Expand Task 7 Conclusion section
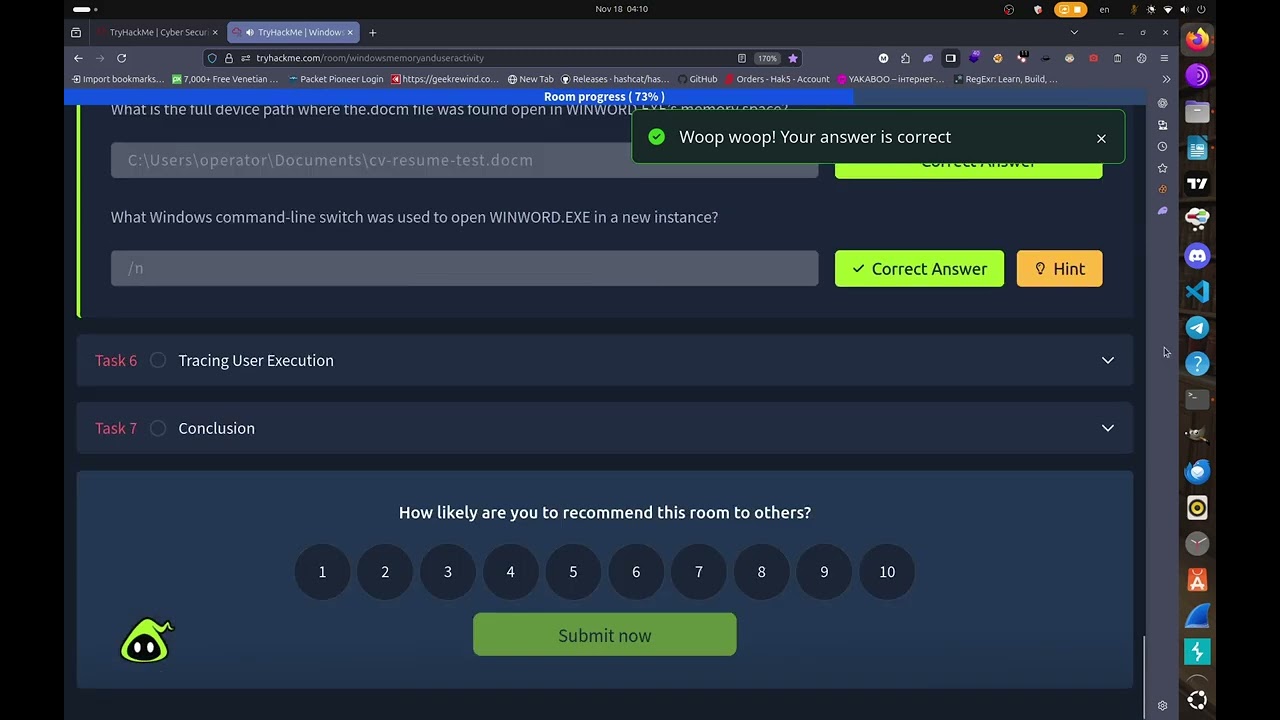Viewport: 1280px width, 720px height. tap(604, 428)
